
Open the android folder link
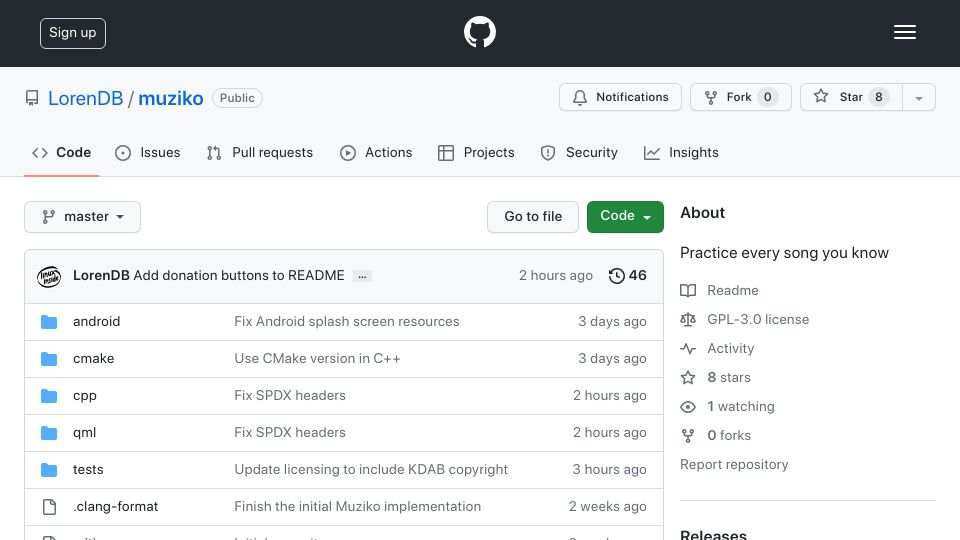[x=96, y=321]
